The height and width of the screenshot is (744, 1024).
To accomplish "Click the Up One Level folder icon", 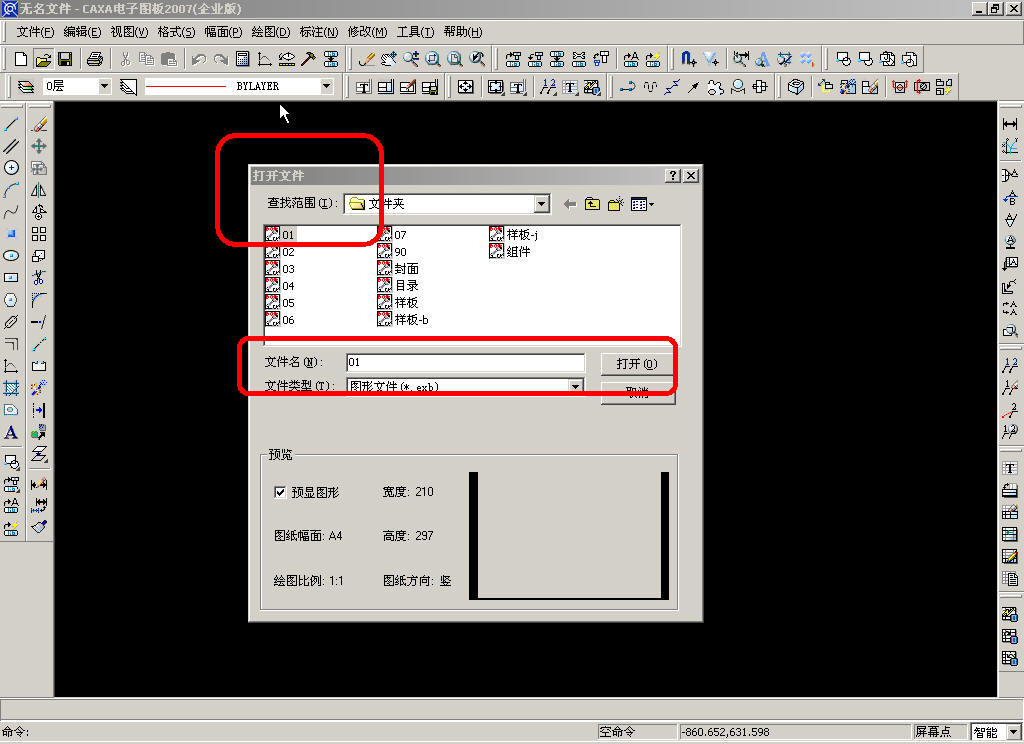I will (592, 204).
